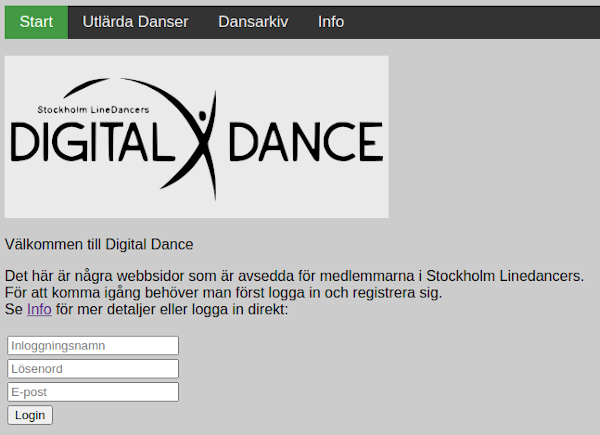Click into the Lösenord password field
The height and width of the screenshot is (435, 600).
pyautogui.click(x=93, y=368)
